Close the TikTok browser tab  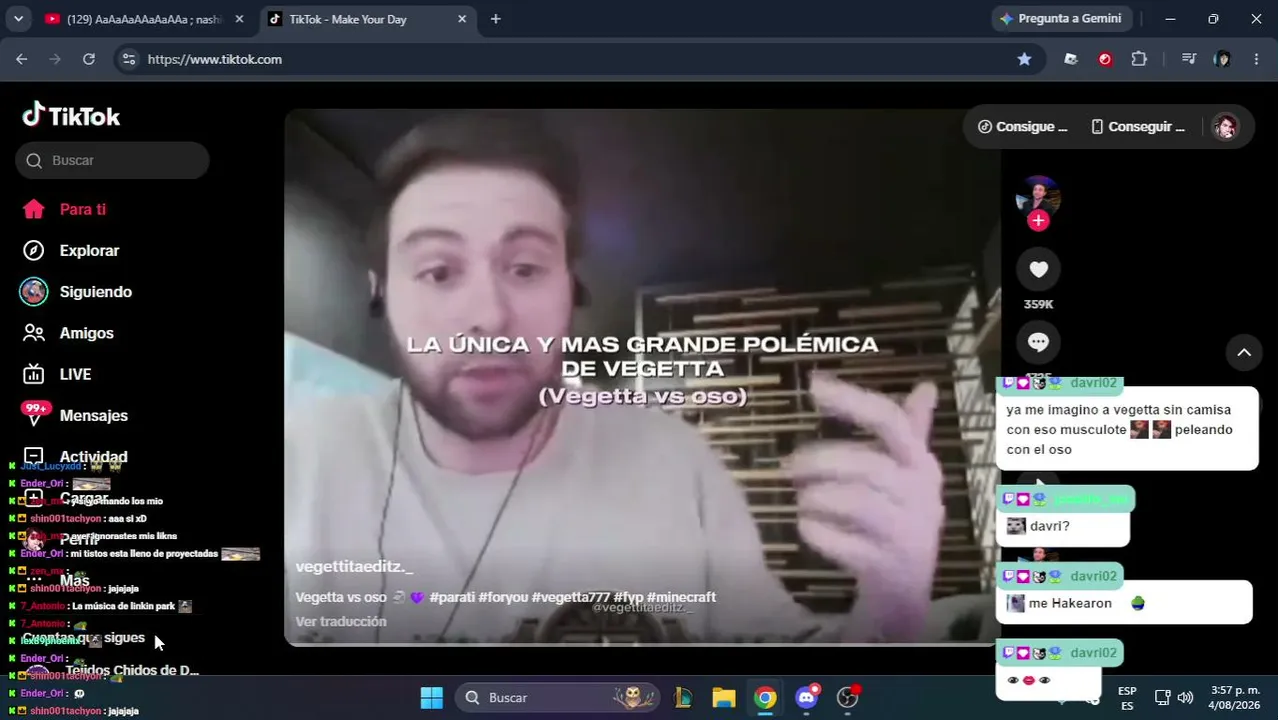pos(462,19)
